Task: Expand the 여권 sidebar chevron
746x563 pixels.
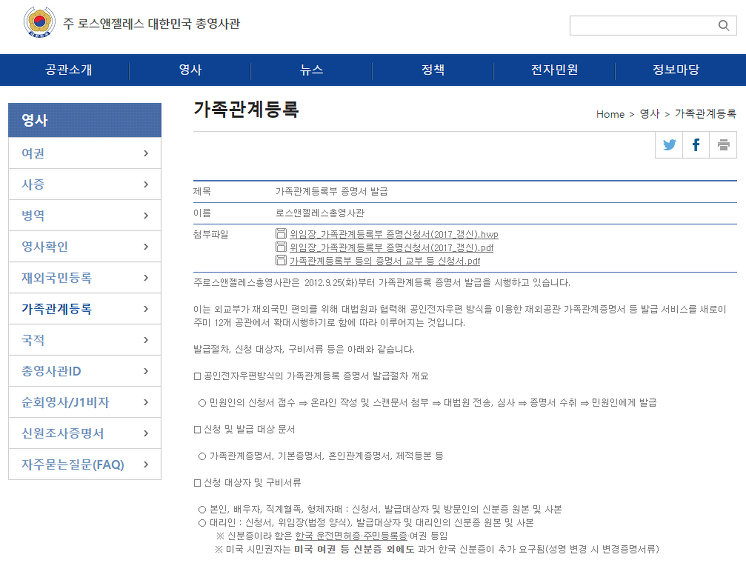Action: (146, 153)
